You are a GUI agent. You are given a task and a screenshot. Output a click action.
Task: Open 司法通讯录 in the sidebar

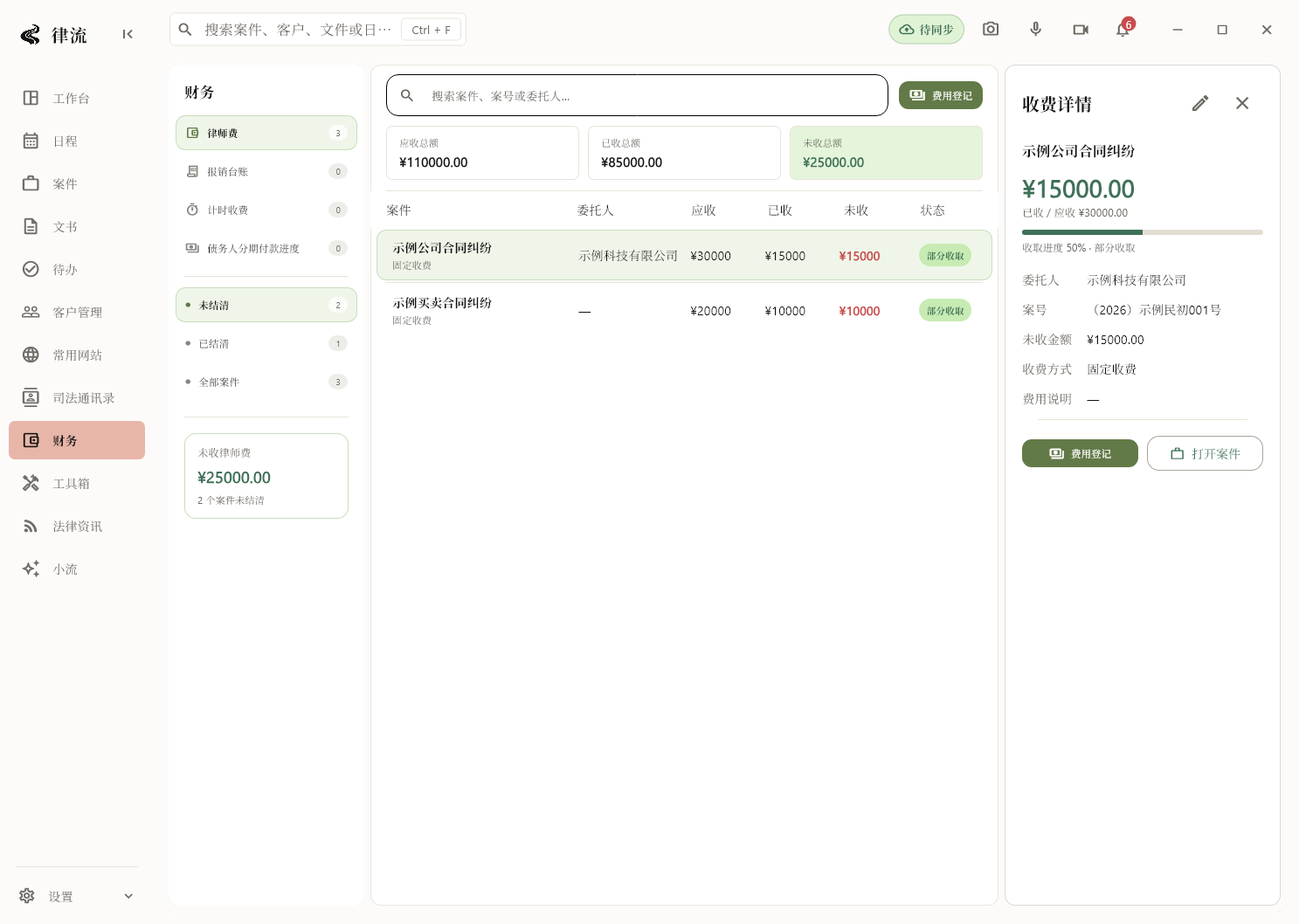click(x=77, y=397)
